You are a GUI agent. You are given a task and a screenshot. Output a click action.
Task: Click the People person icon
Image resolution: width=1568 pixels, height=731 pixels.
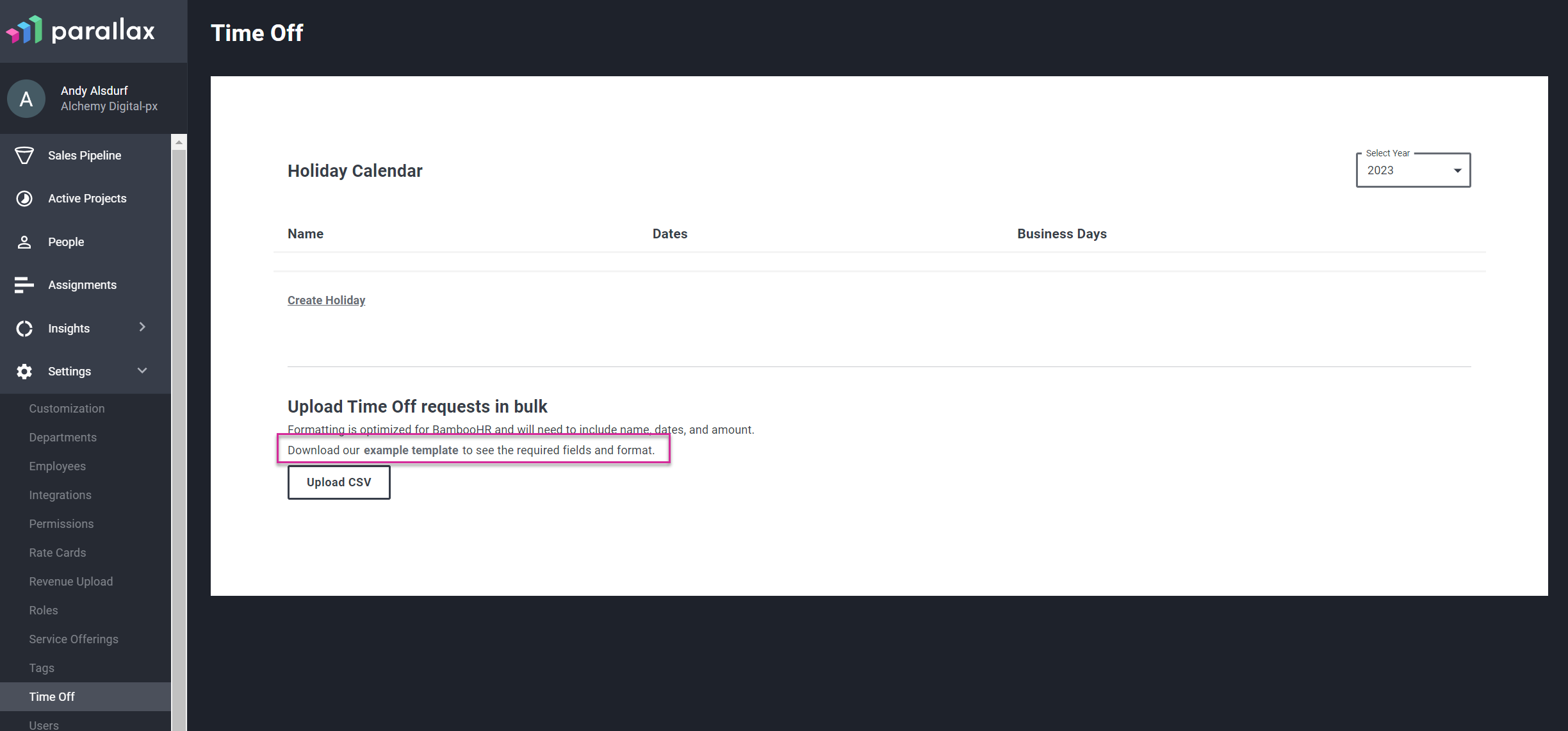tap(24, 242)
